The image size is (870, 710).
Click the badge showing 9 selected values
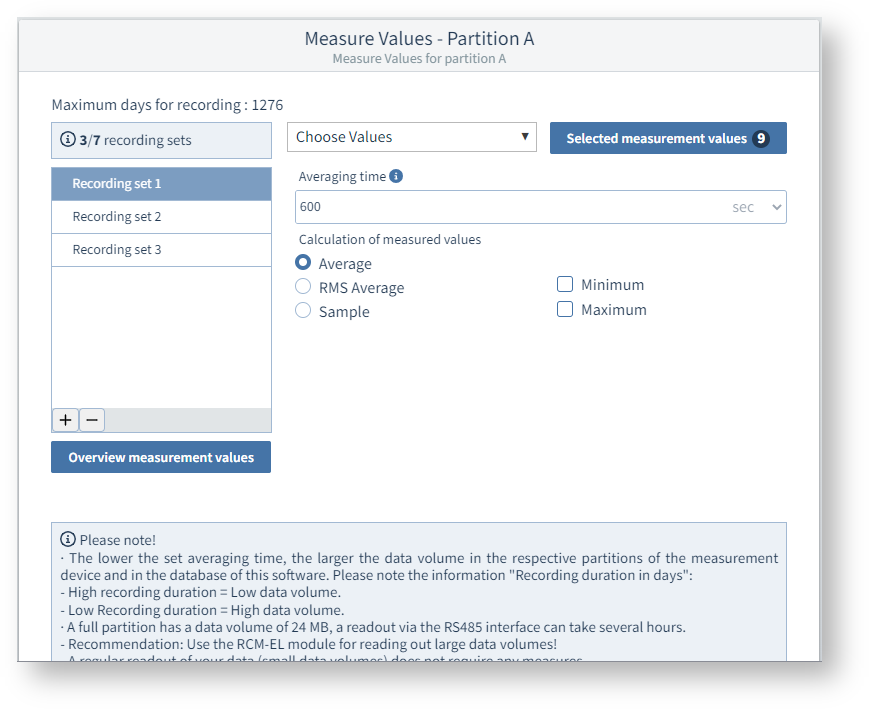[x=761, y=138]
